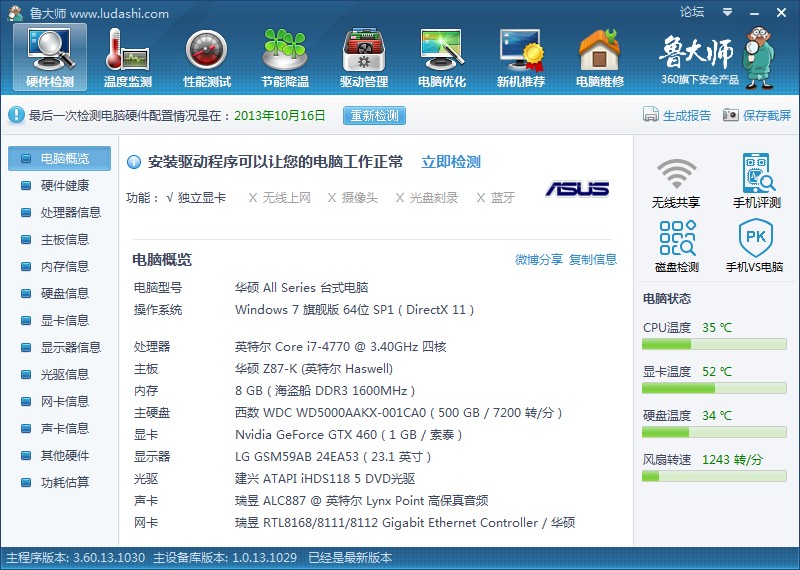Launch 磁盘检测 disk check tool
Image resolution: width=800 pixels, height=570 pixels.
[x=677, y=246]
